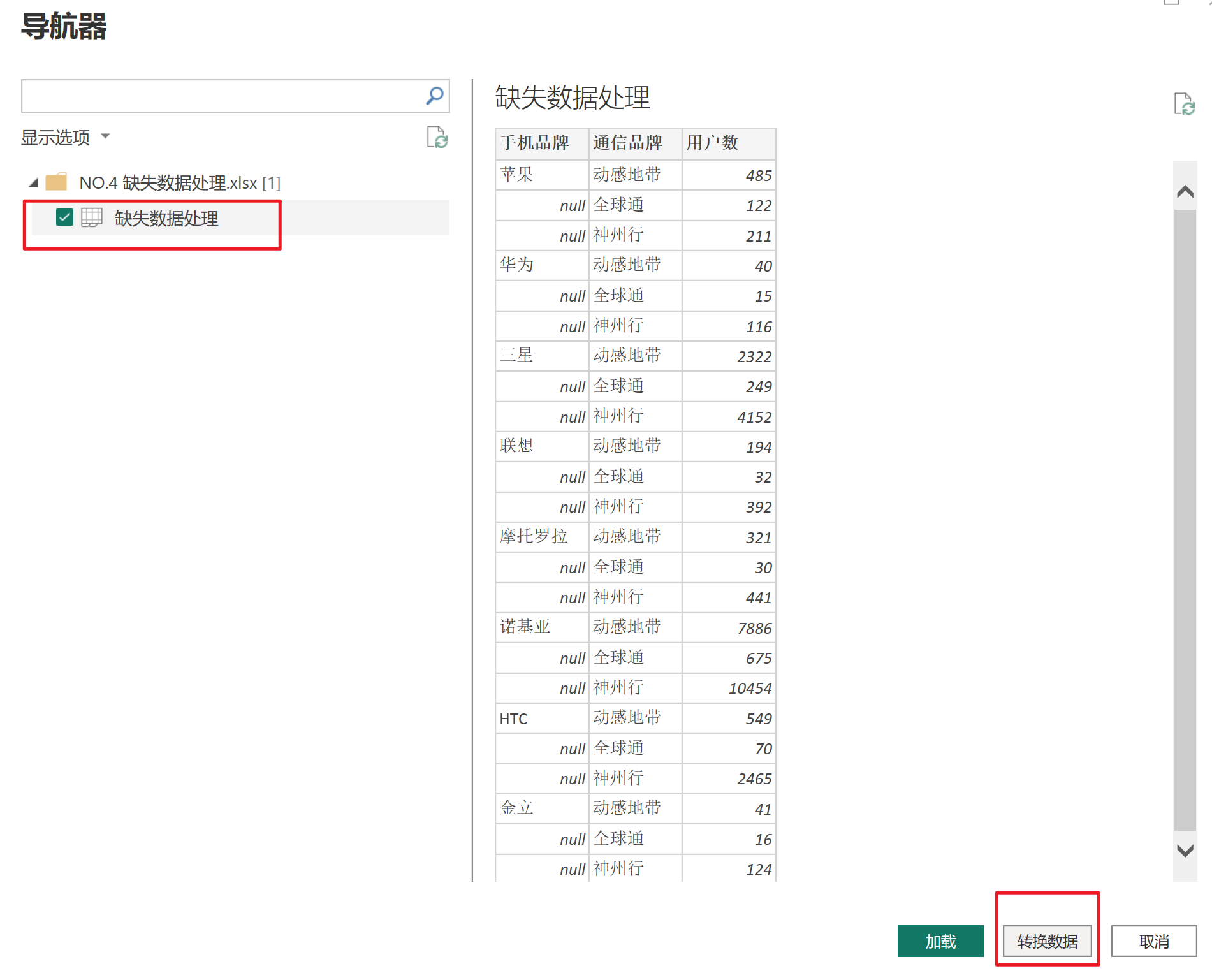Screen dimensions: 1212x980
Task: Click the refresh icon below search box
Action: pos(437,137)
